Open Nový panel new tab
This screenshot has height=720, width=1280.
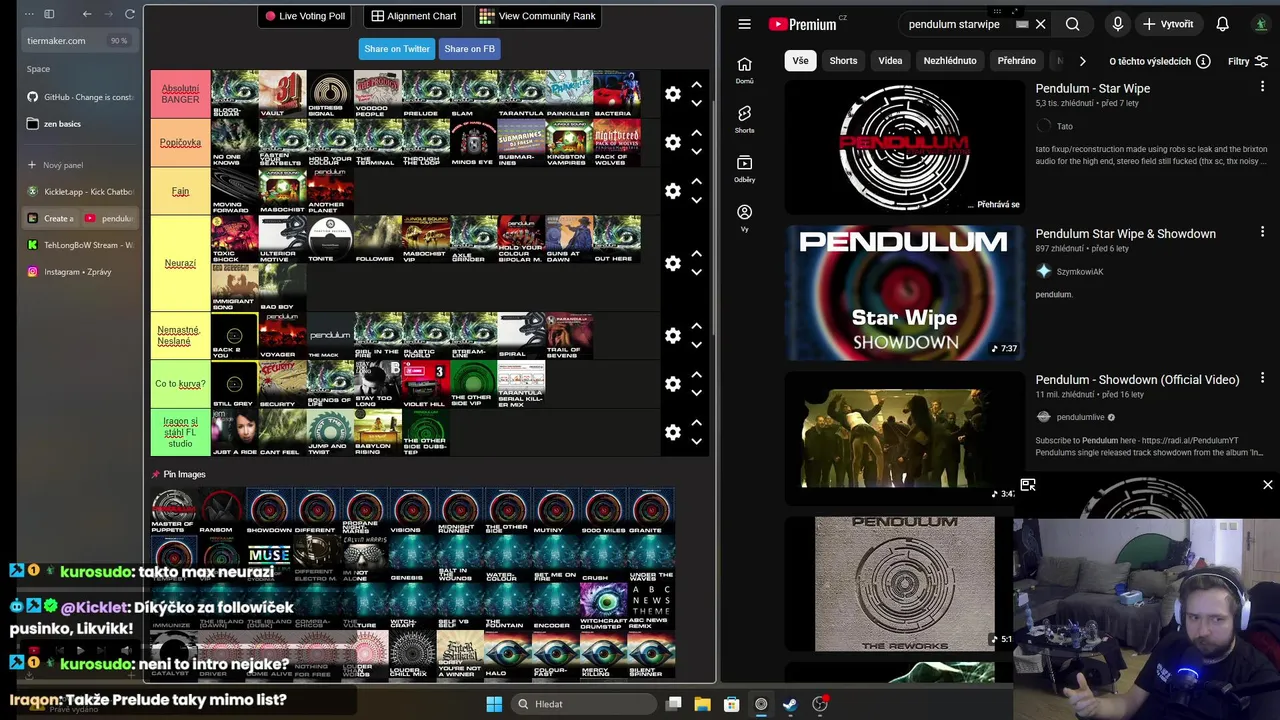[81, 165]
